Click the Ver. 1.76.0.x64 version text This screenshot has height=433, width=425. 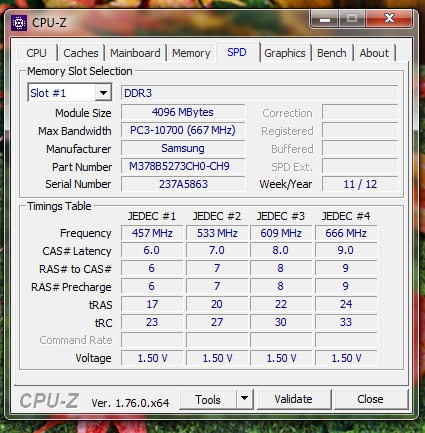[x=130, y=403]
